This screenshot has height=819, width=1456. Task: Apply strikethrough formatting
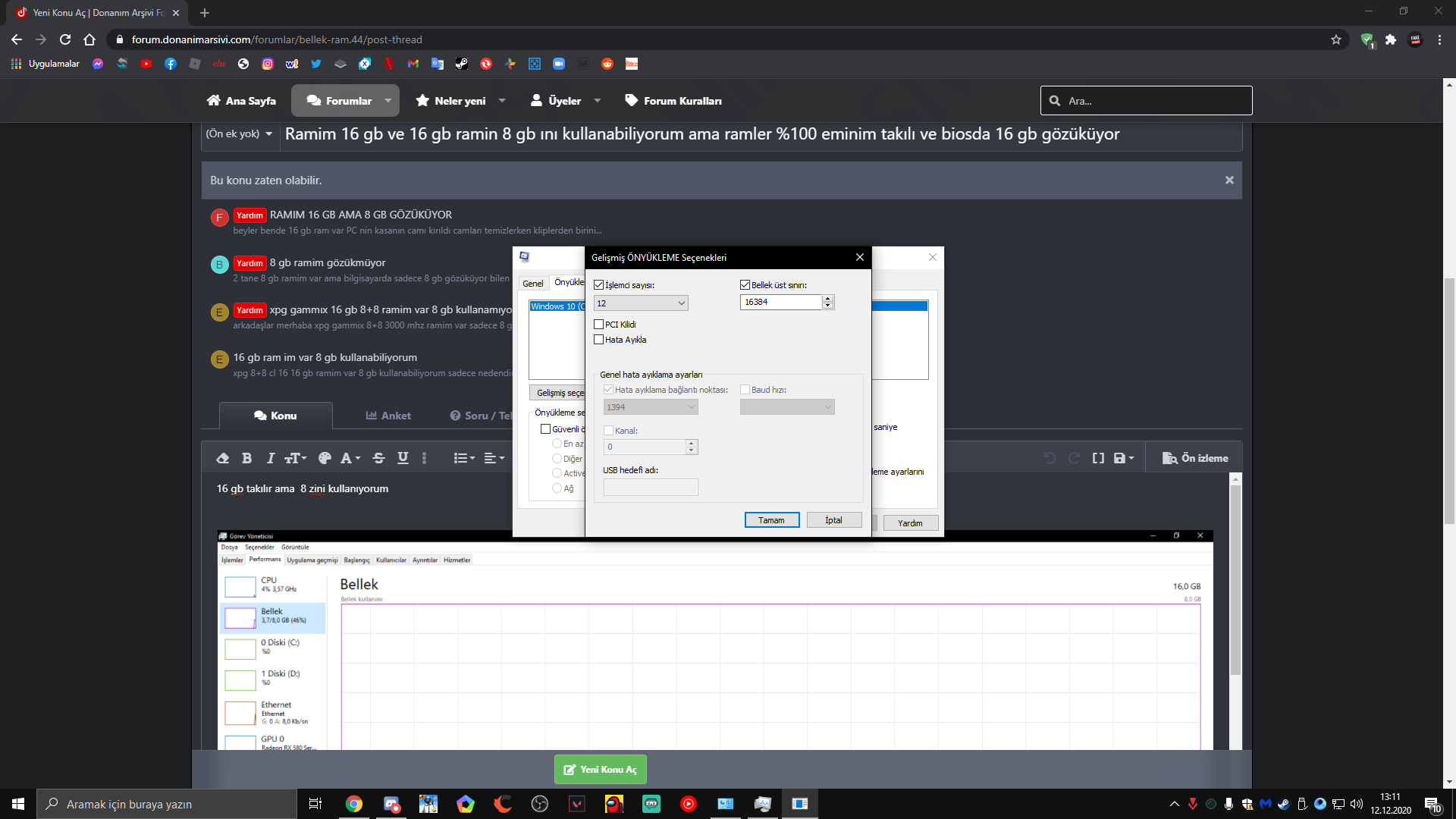click(379, 458)
